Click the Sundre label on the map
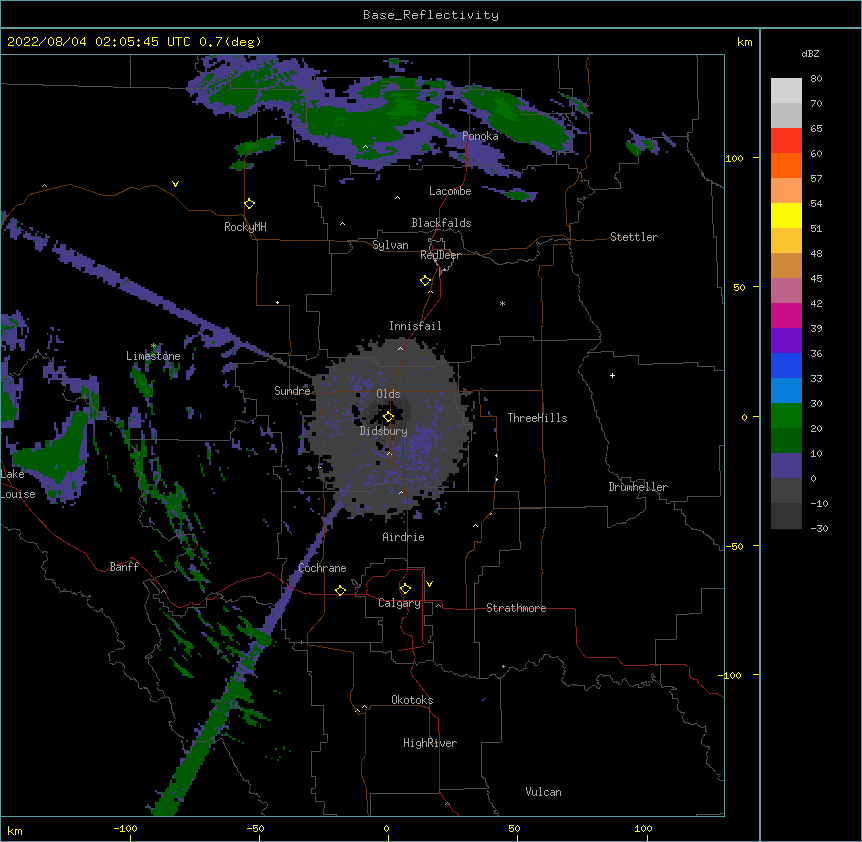 pyautogui.click(x=292, y=391)
